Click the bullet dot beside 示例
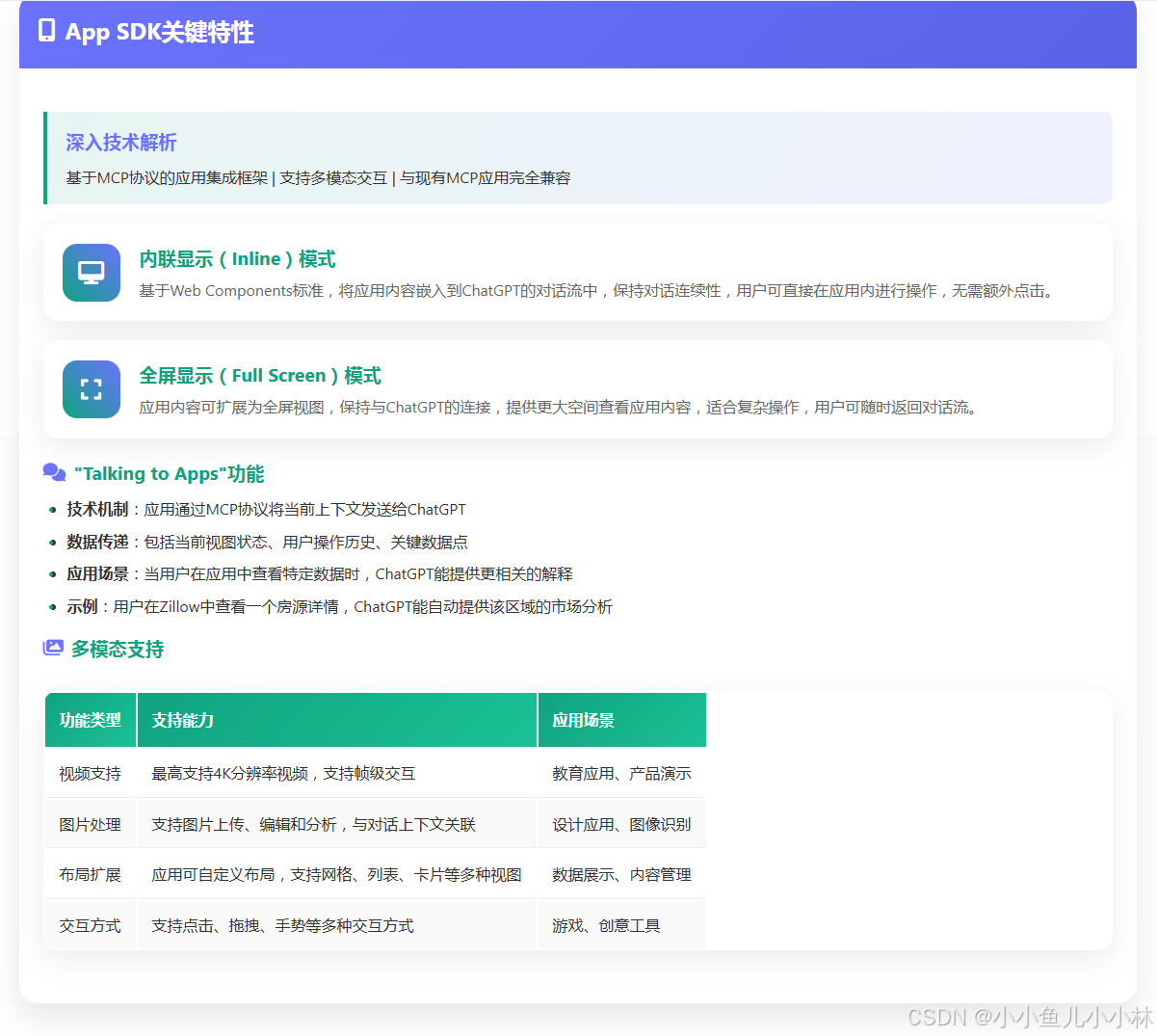1157x1036 pixels. coord(52,607)
